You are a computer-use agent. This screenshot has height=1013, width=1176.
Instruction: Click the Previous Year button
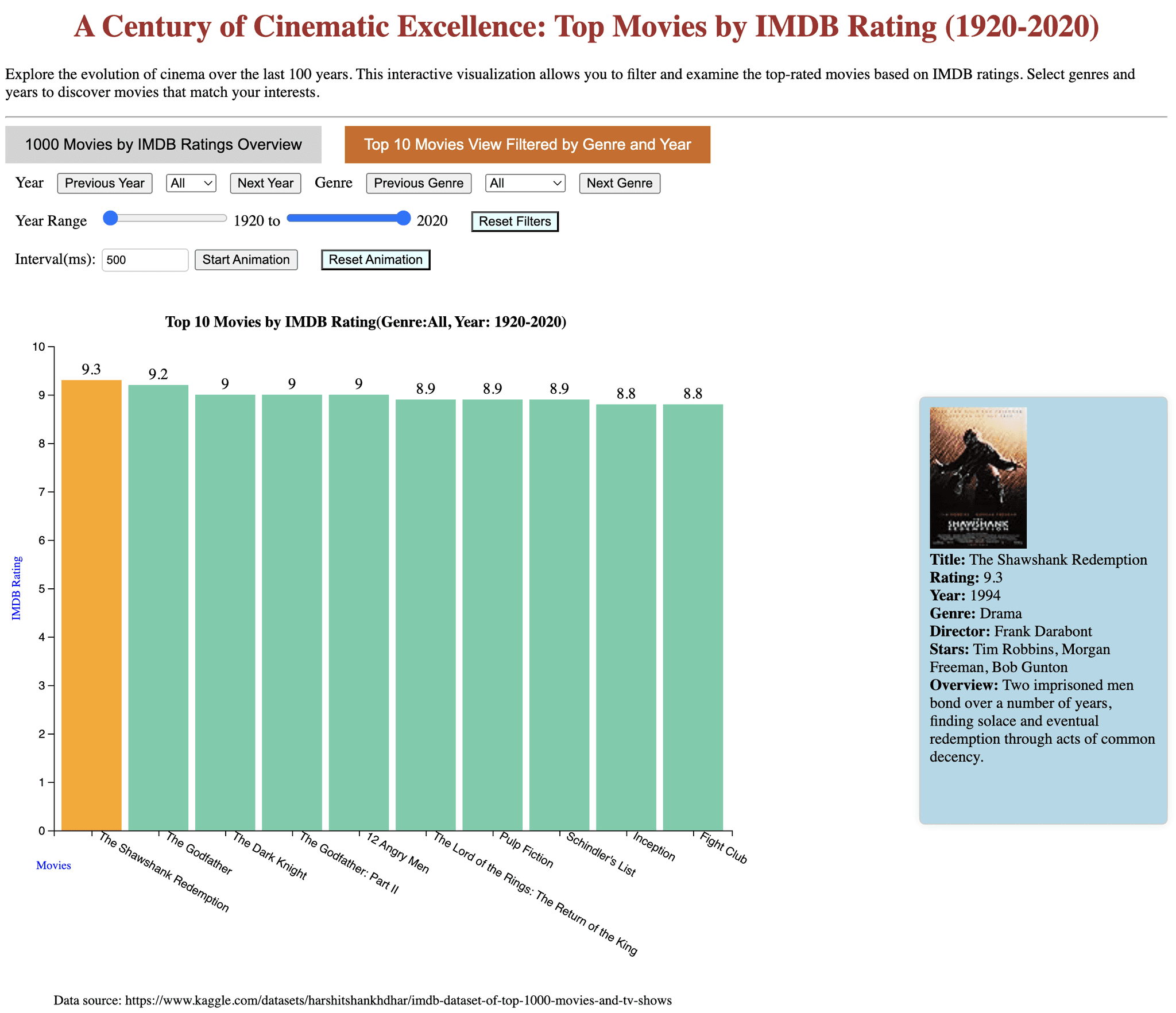click(105, 183)
